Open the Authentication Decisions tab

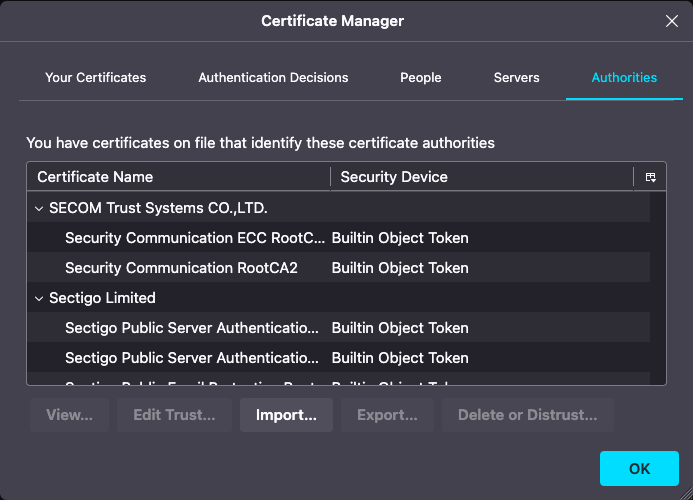pyautogui.click(x=273, y=77)
